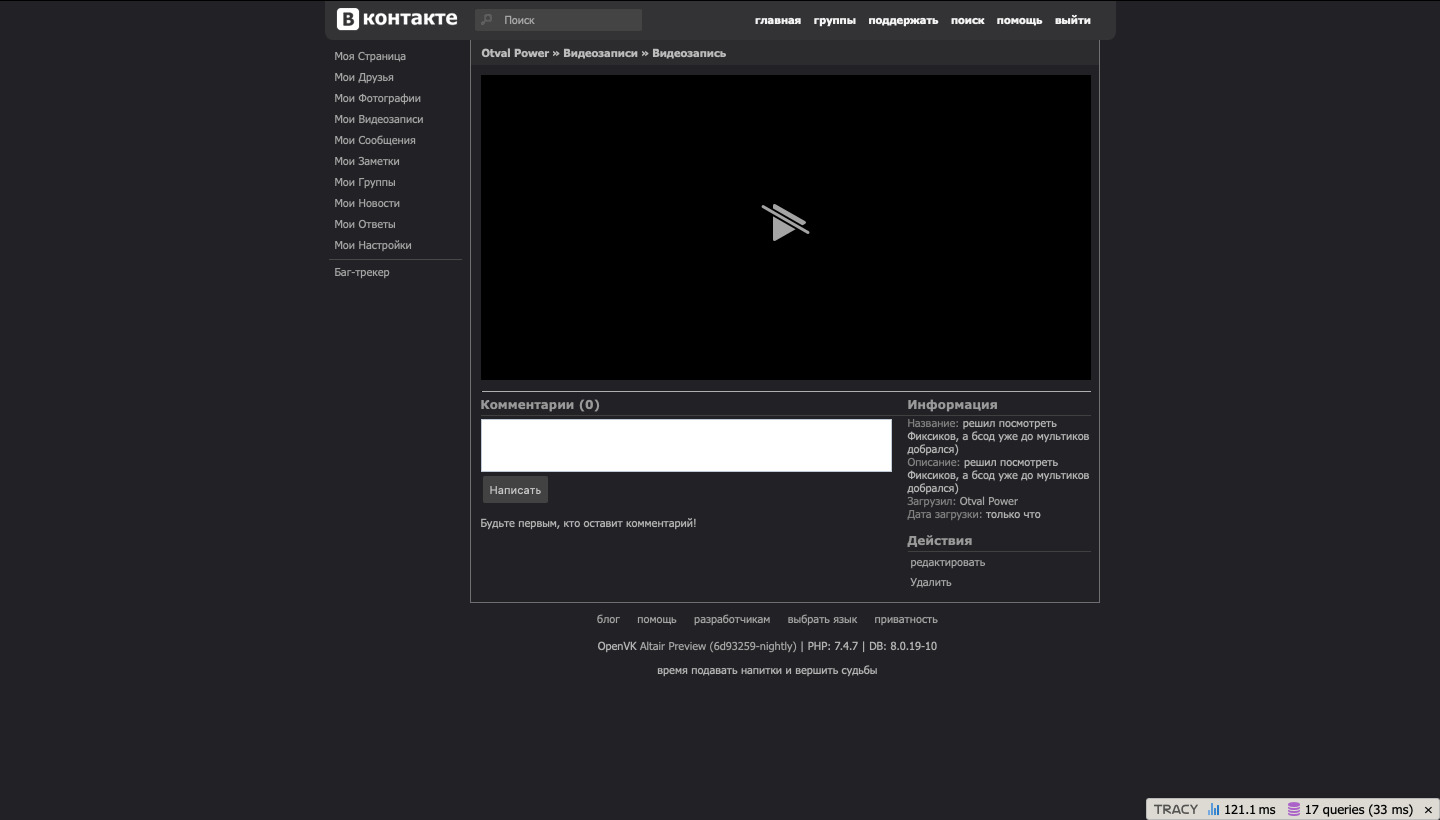Open Мои Группы in sidebar

365,182
